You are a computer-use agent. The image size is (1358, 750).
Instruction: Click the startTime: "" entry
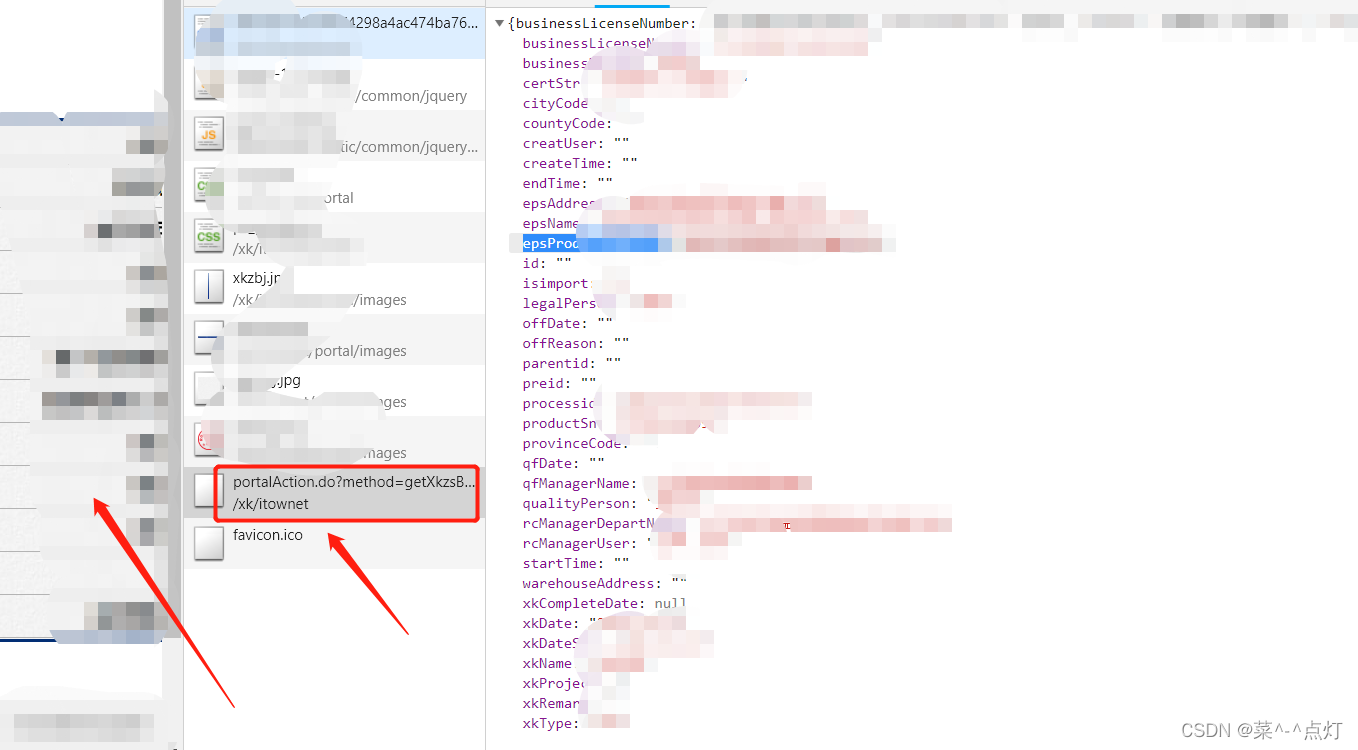pyautogui.click(x=576, y=563)
